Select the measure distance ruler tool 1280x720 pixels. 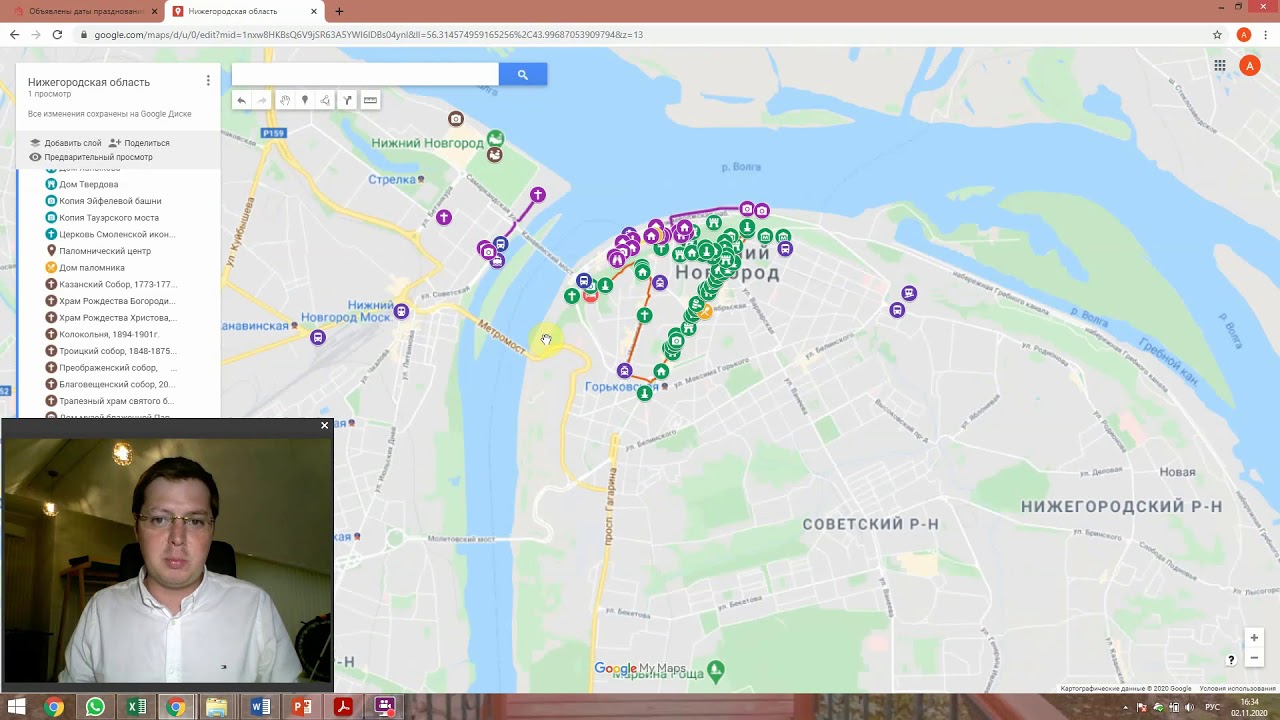point(370,100)
